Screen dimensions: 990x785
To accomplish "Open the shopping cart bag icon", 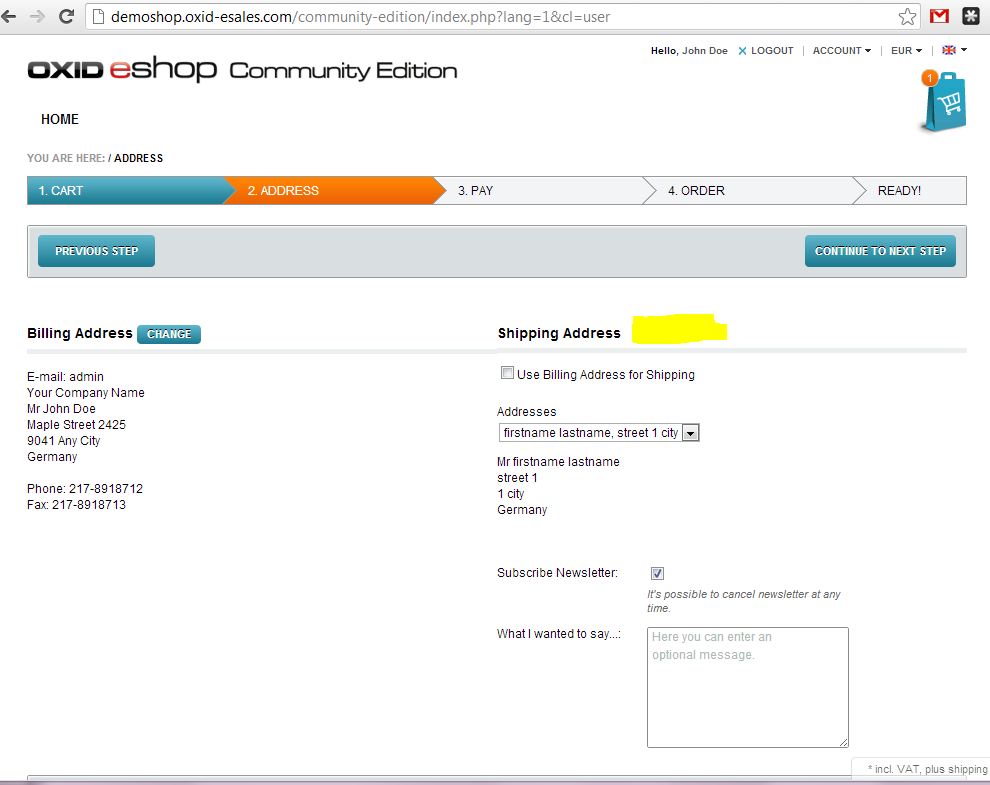I will [944, 103].
